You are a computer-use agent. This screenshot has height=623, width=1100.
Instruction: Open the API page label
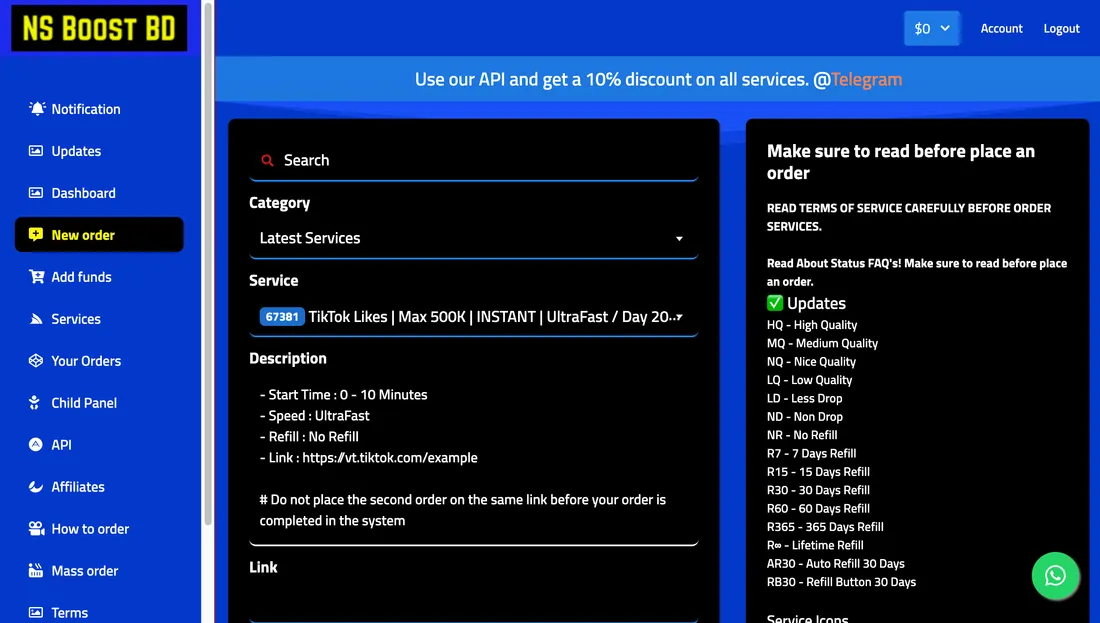coord(61,445)
